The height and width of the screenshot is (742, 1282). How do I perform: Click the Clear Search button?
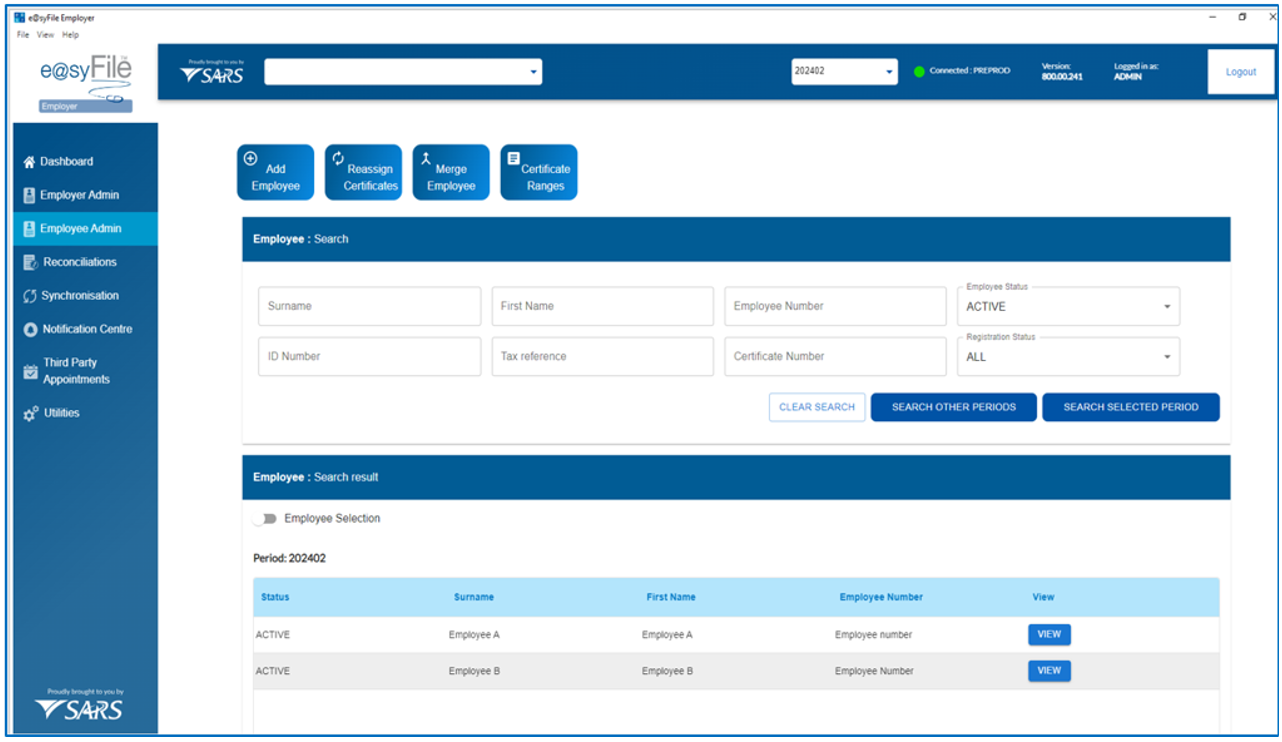tap(816, 407)
